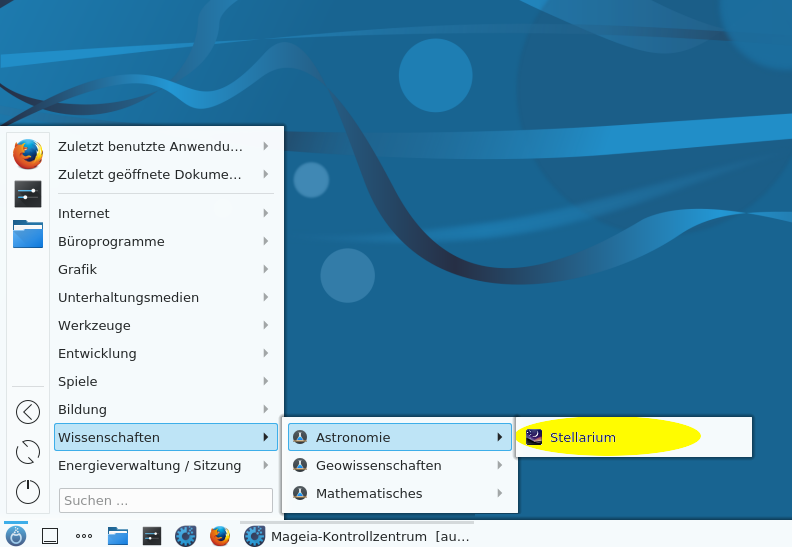Open the Internet category
792x547 pixels.
click(166, 213)
